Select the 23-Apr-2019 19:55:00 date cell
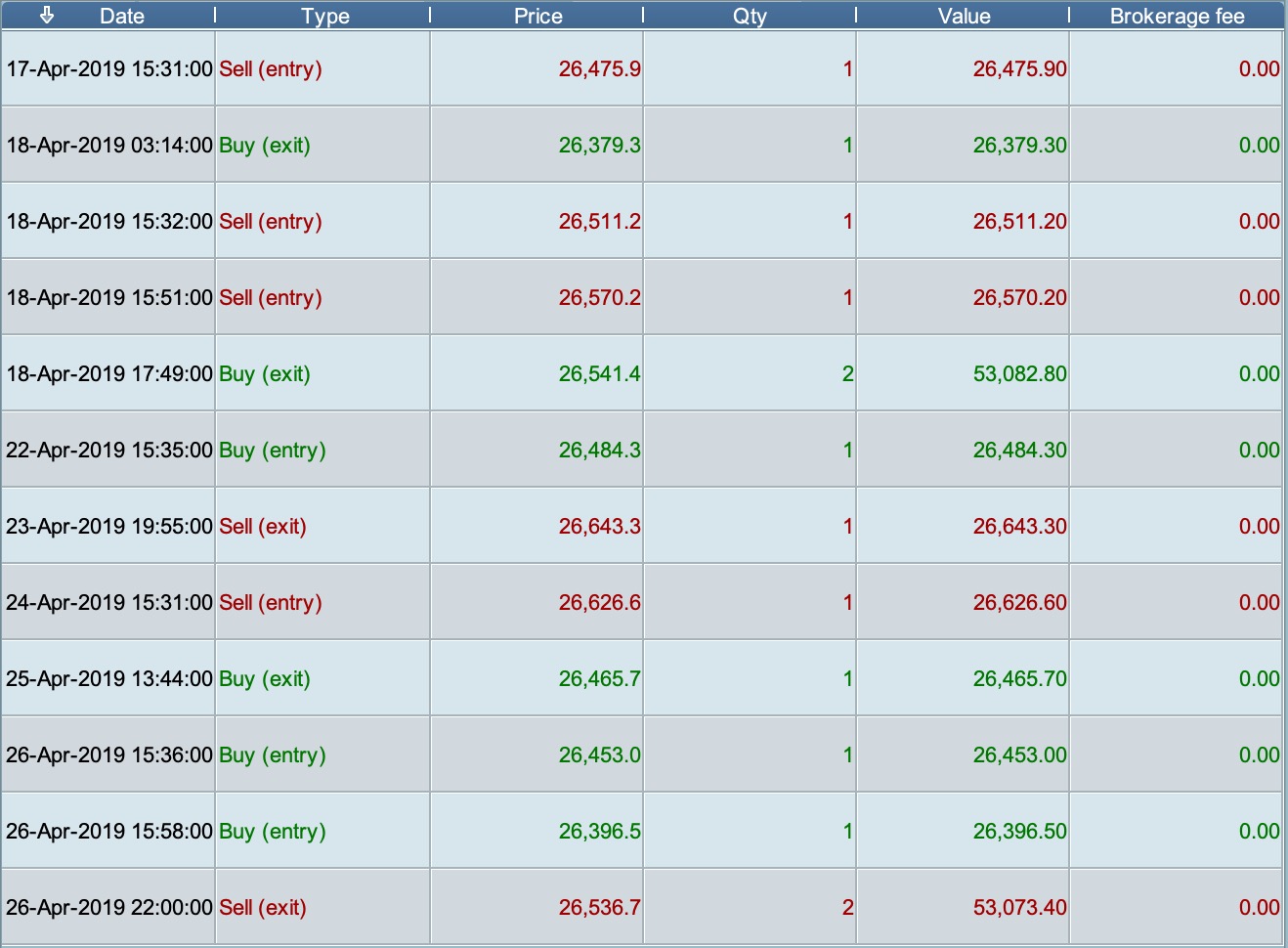 [x=109, y=527]
